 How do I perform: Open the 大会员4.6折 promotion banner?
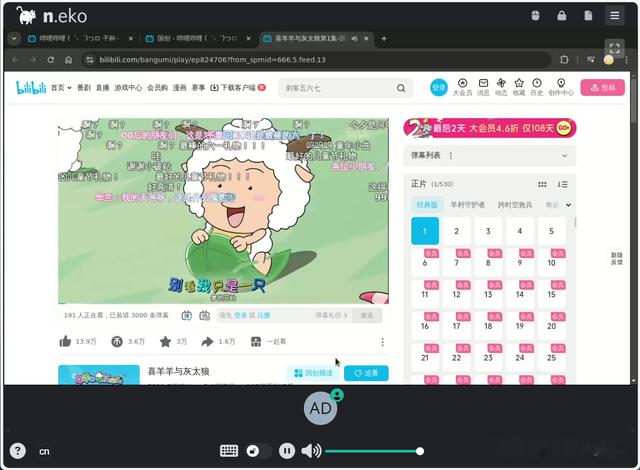(x=490, y=128)
